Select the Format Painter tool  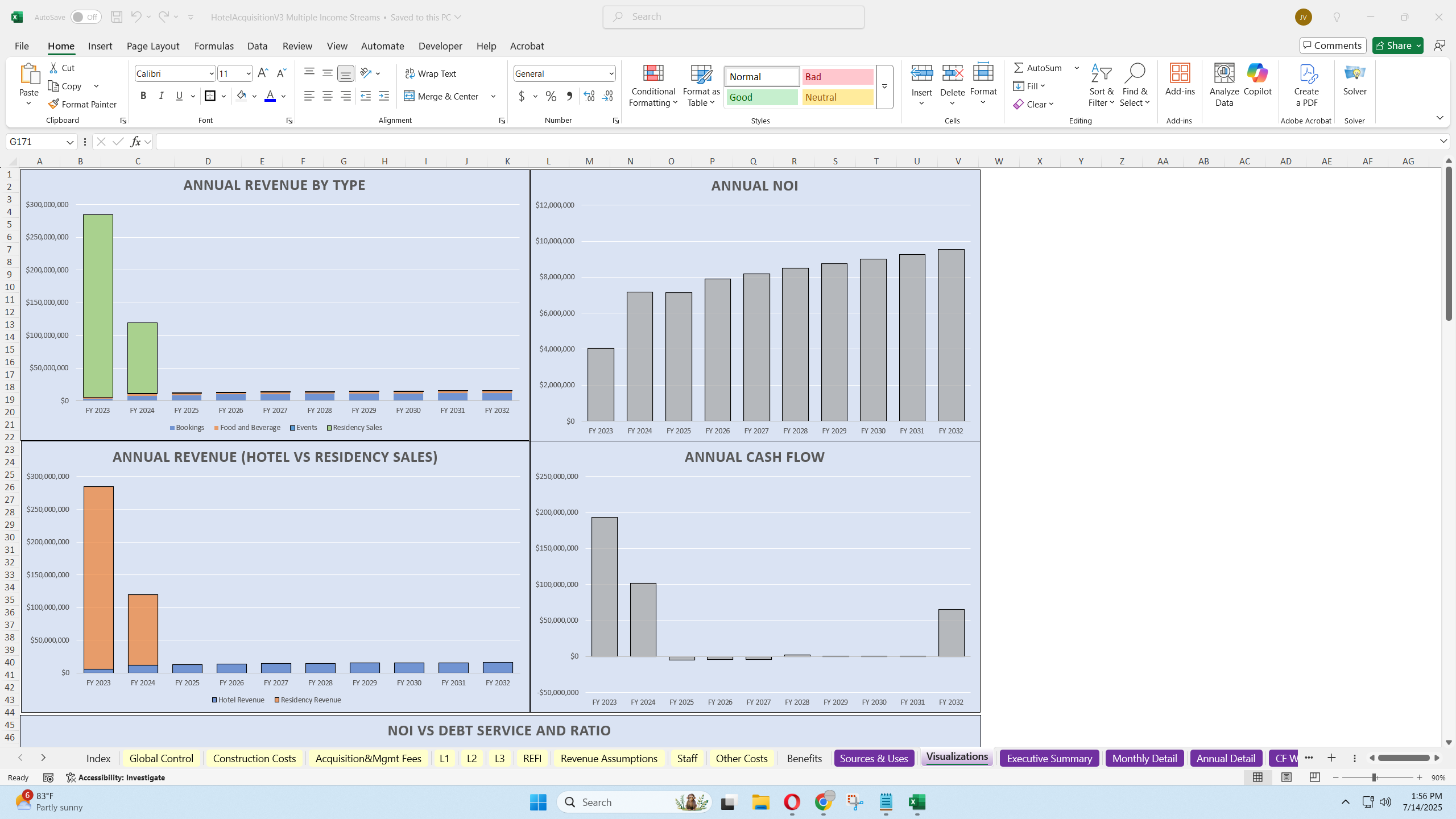(82, 104)
